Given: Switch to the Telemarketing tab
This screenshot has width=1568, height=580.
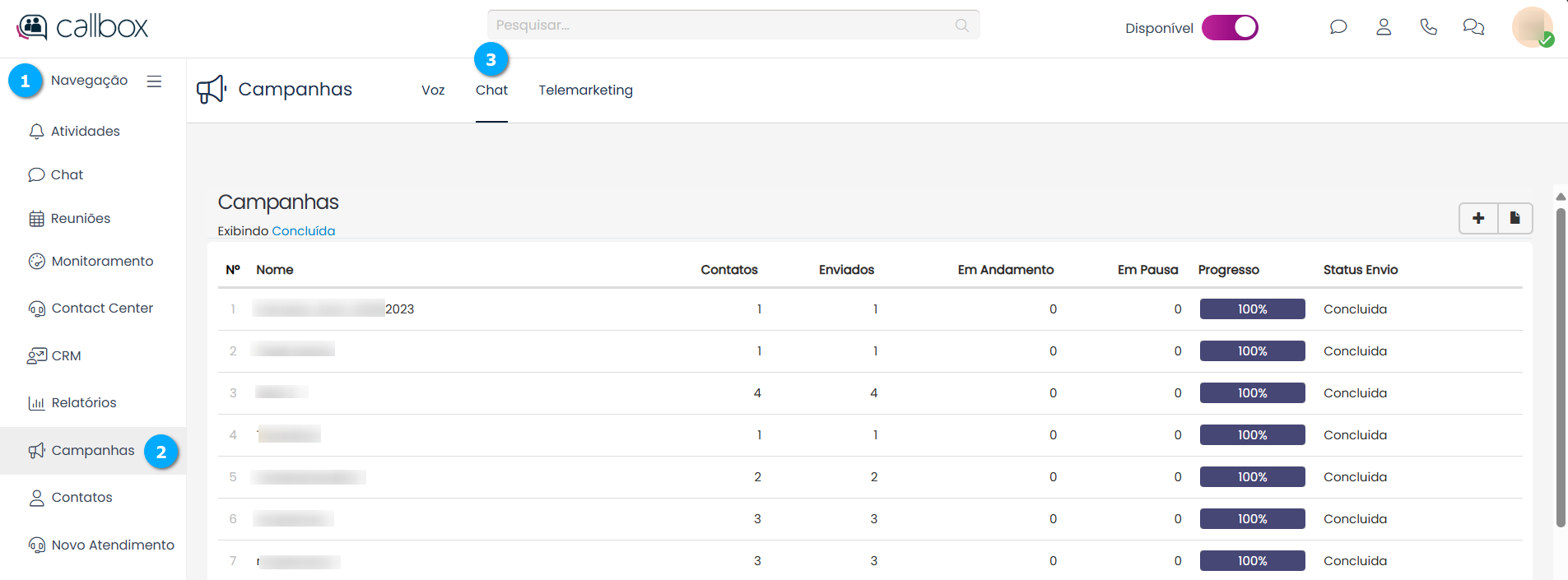Looking at the screenshot, I should point(585,90).
